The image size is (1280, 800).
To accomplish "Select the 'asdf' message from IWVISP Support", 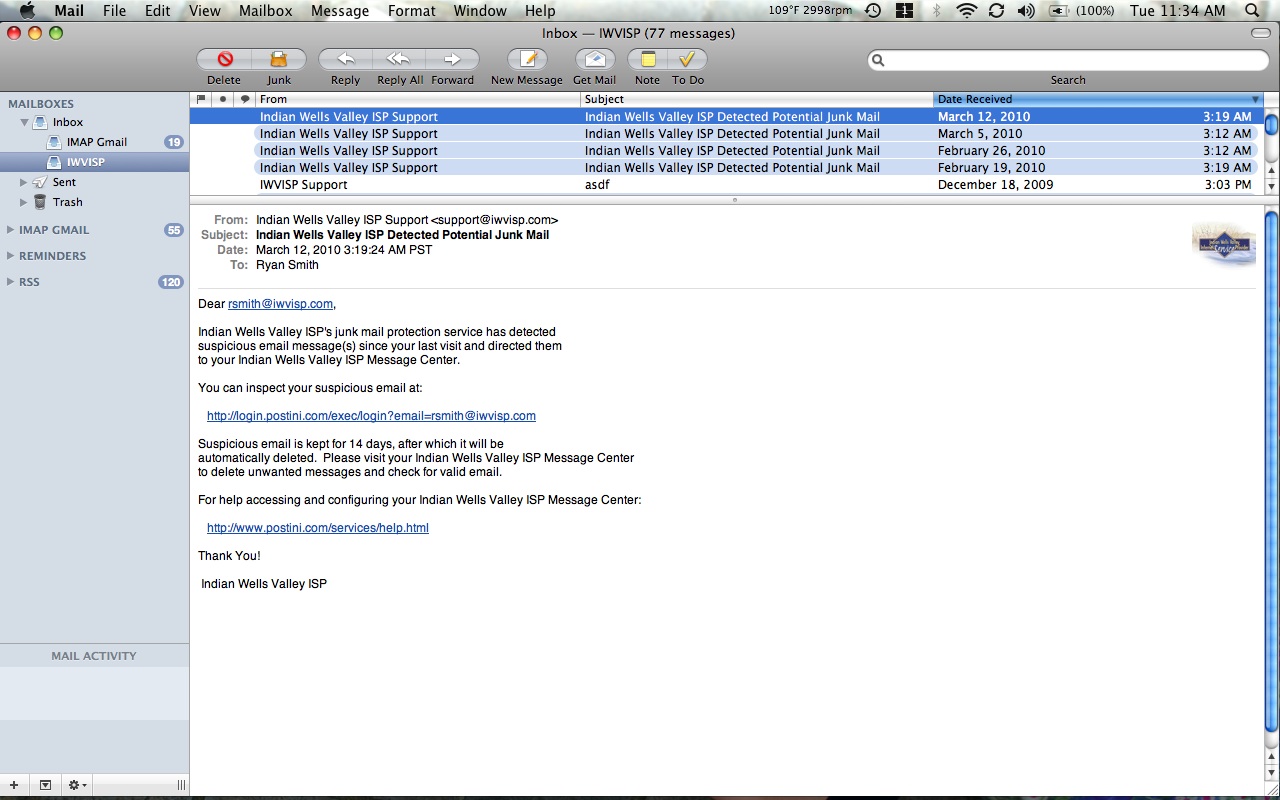I will pyautogui.click(x=726, y=184).
